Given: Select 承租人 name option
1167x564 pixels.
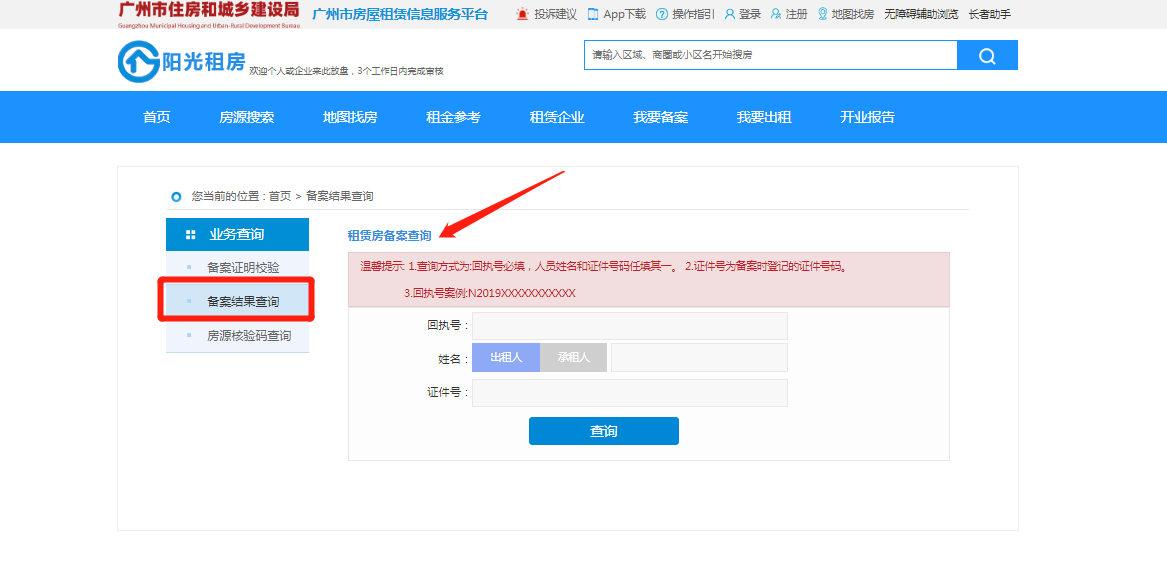Looking at the screenshot, I should 573,357.
